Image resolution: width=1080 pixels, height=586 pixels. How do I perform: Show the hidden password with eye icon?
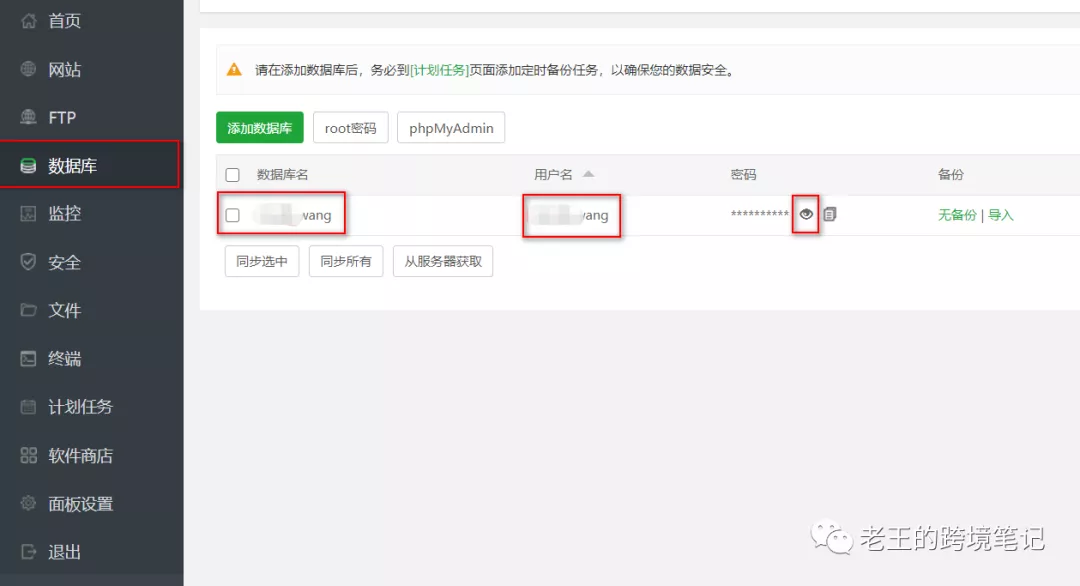click(x=806, y=214)
